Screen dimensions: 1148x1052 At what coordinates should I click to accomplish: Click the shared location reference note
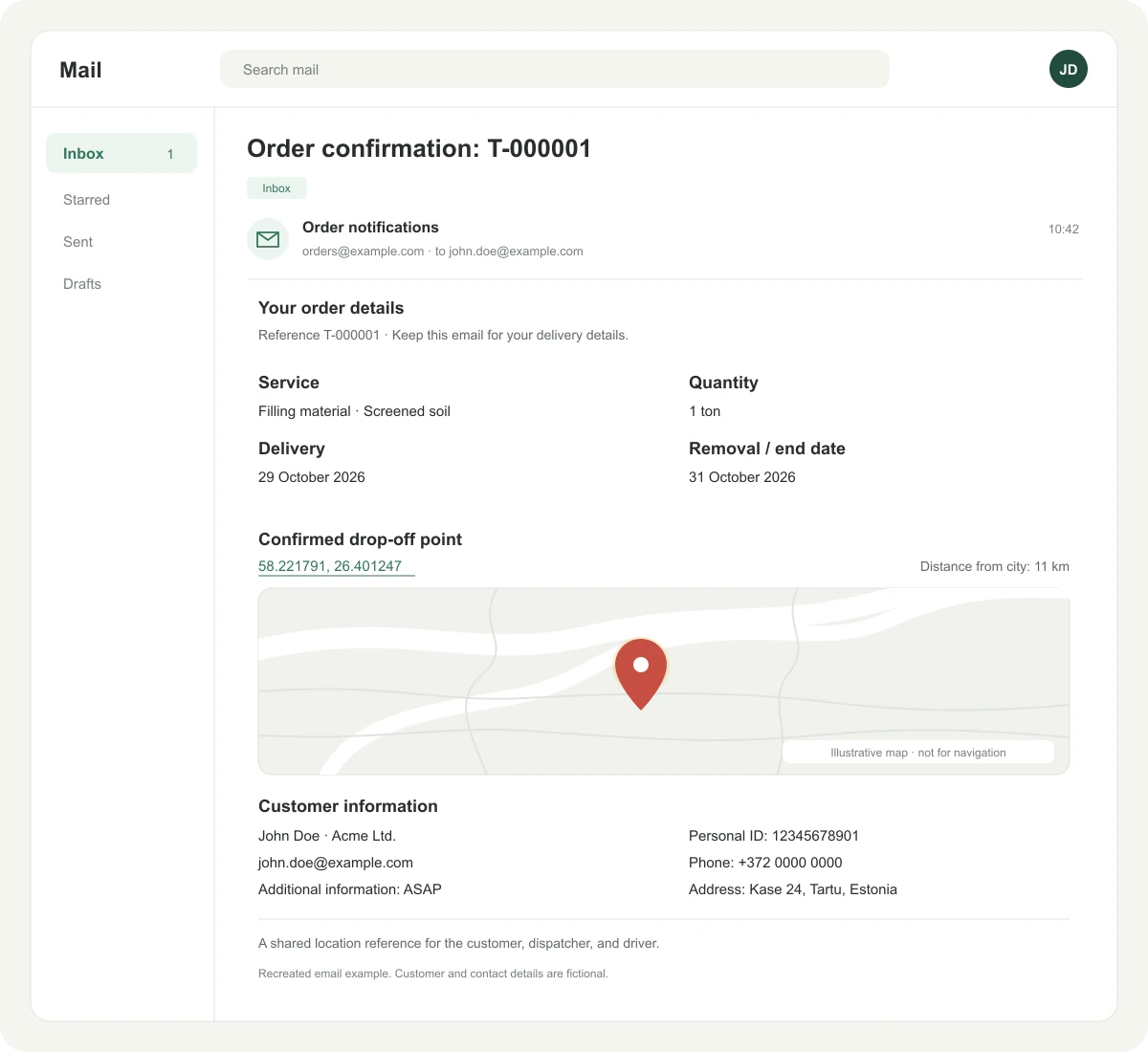pyautogui.click(x=458, y=943)
